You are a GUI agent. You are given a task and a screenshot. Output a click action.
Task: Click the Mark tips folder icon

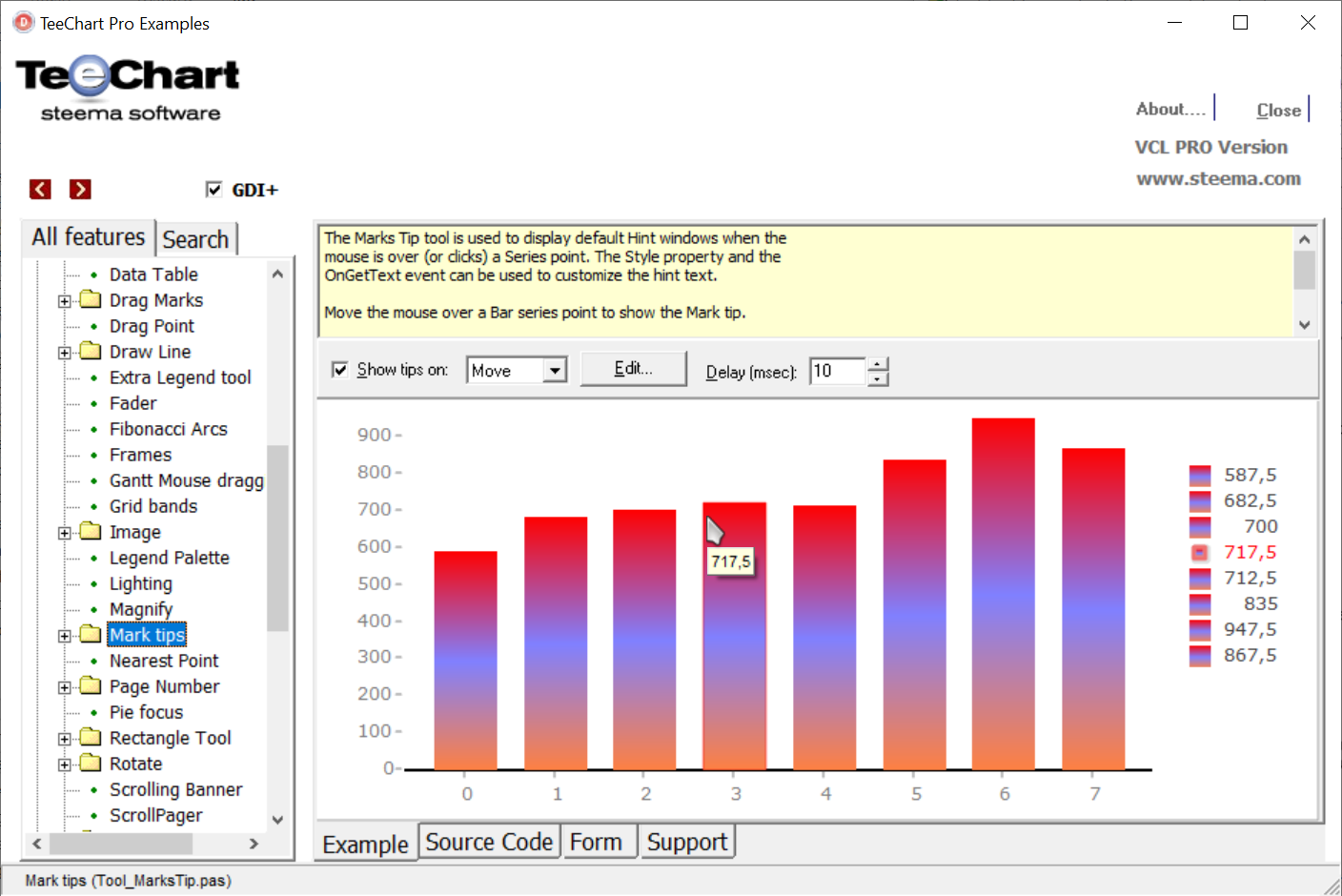pyautogui.click(x=91, y=635)
